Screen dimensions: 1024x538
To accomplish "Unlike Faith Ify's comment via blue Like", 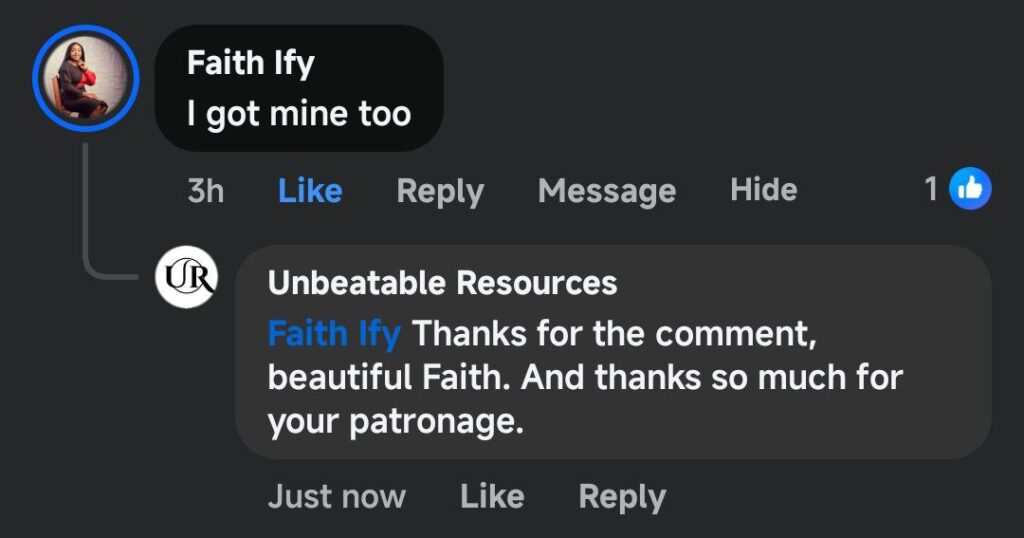I will [310, 190].
